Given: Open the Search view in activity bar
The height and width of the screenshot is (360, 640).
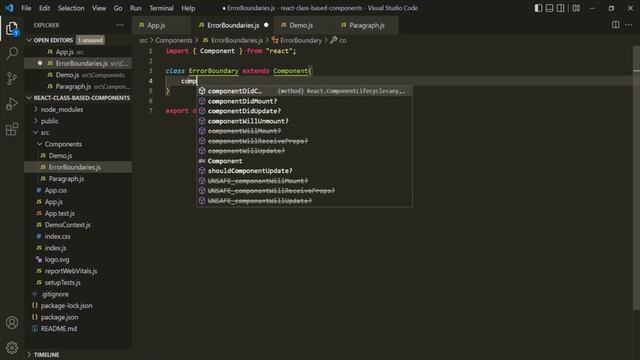Looking at the screenshot, I should pos(12,53).
